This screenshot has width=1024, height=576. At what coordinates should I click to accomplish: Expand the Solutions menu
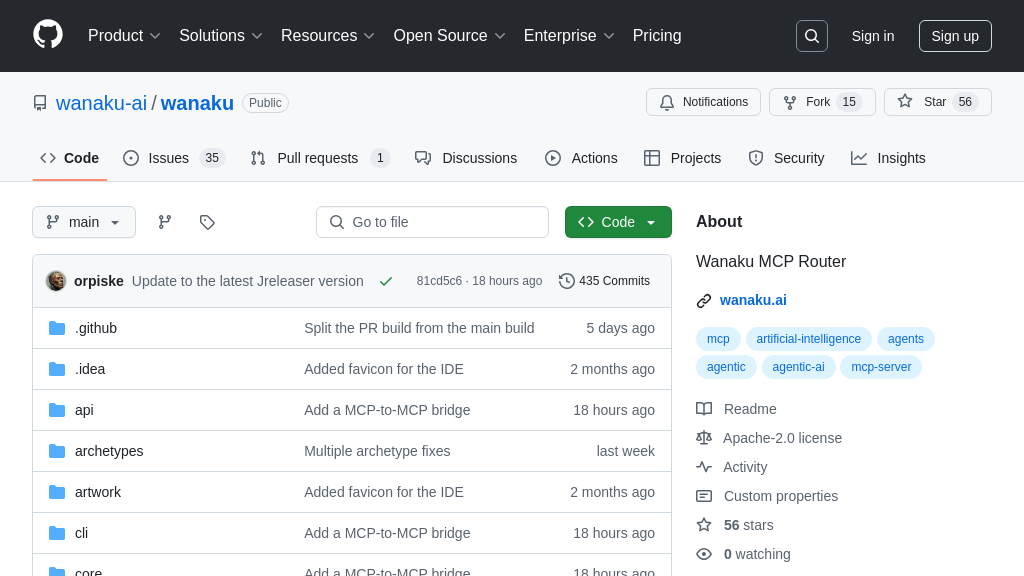(x=221, y=36)
